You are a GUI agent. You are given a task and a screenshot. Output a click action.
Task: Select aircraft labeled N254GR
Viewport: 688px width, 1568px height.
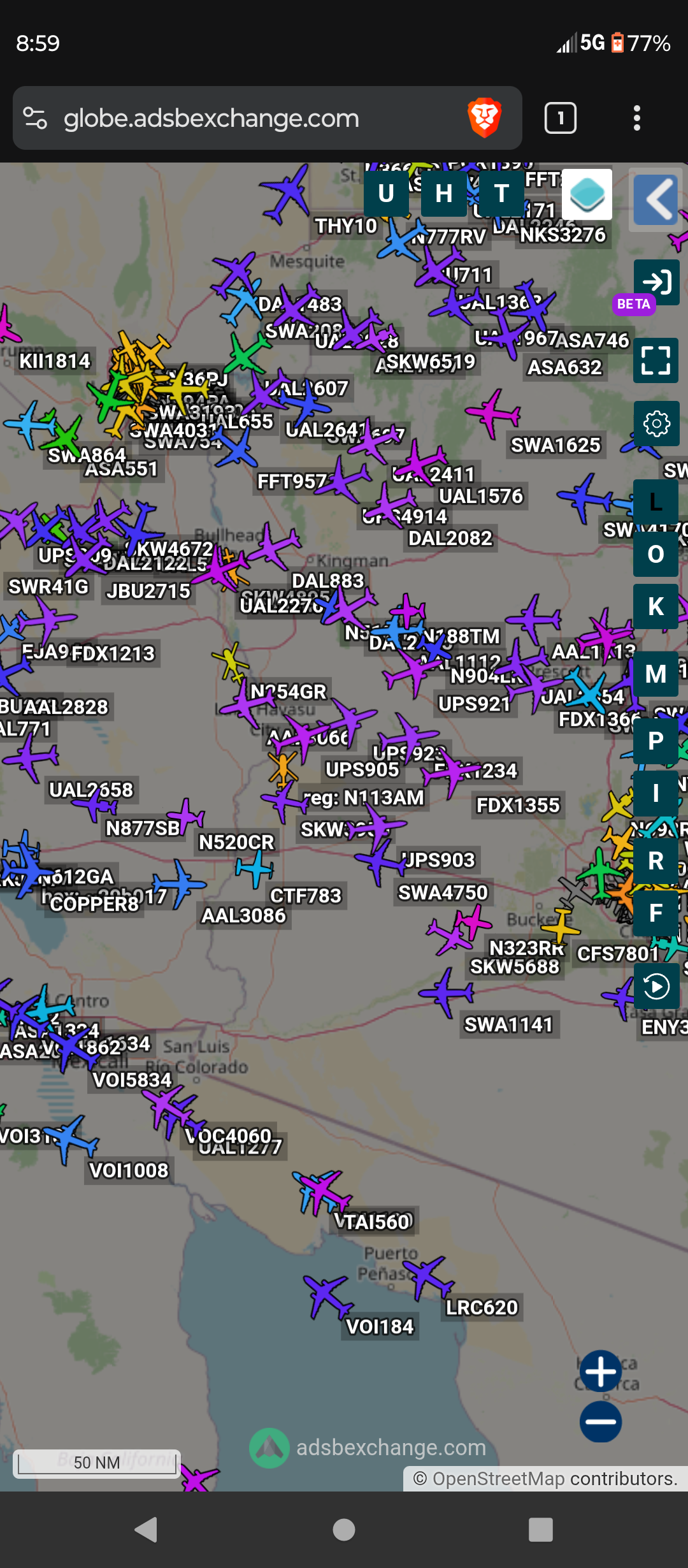[232, 663]
